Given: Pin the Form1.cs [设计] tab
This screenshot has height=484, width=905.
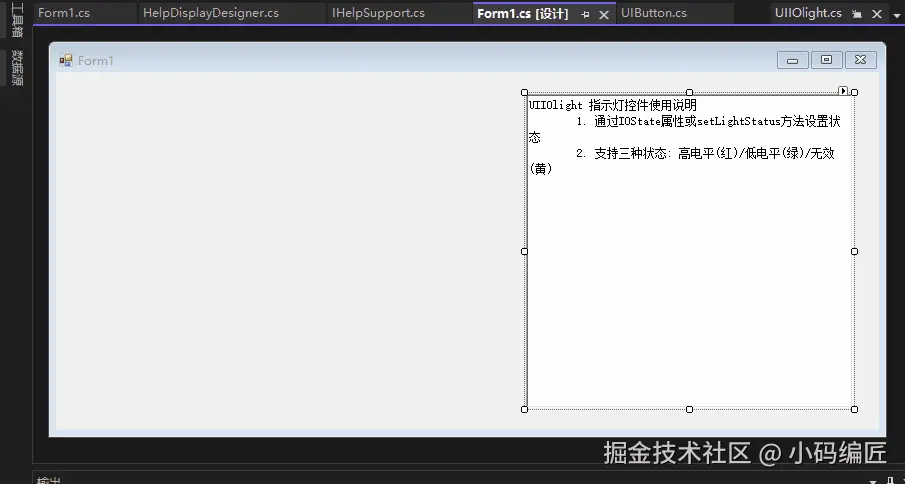Looking at the screenshot, I should (x=585, y=15).
